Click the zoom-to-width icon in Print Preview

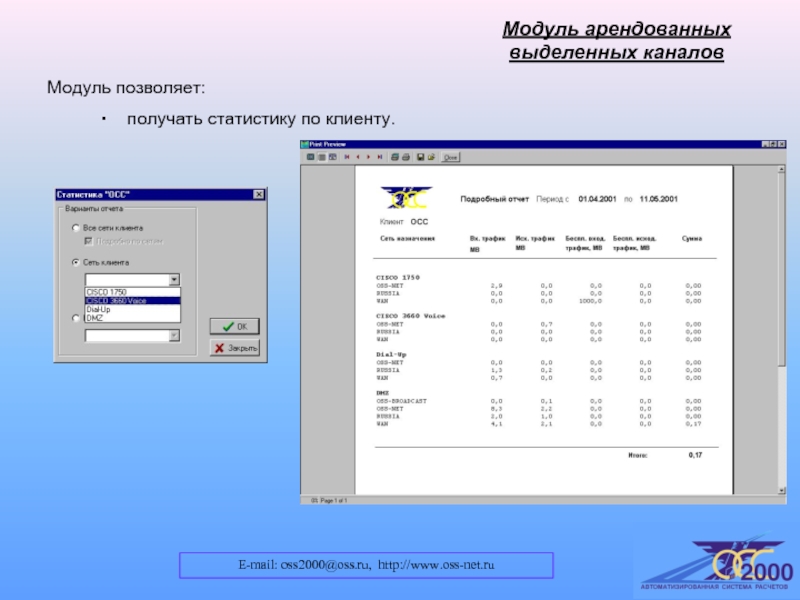pos(333,157)
